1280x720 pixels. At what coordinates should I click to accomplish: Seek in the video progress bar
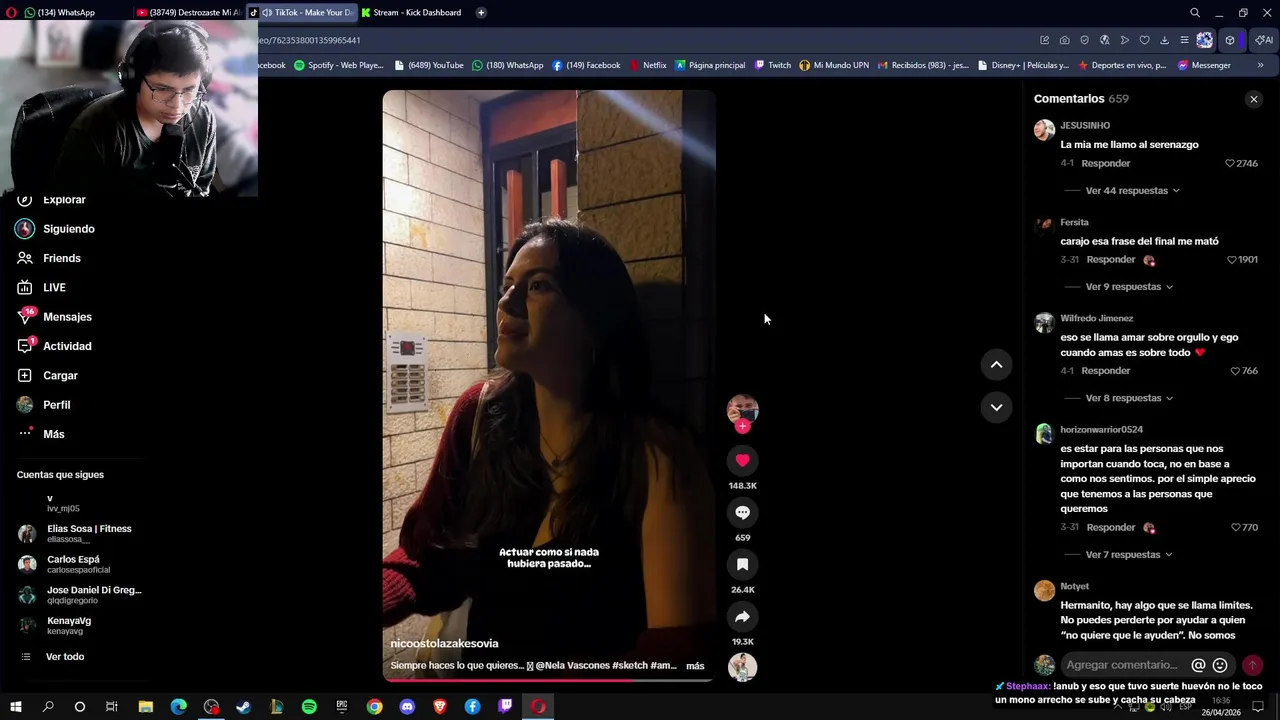pyautogui.click(x=549, y=680)
